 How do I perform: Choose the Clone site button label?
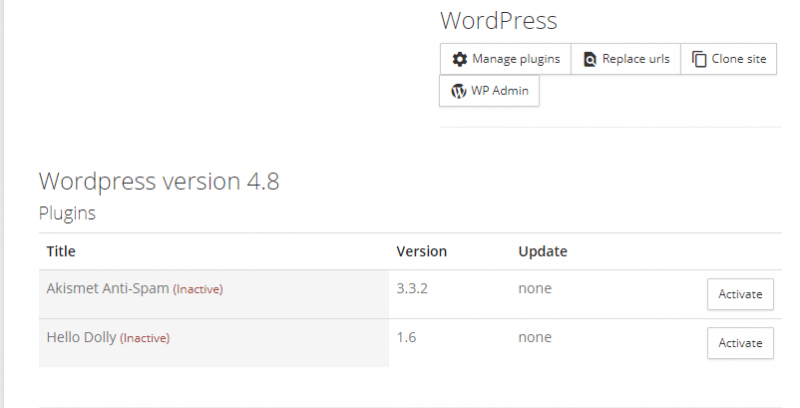point(739,59)
